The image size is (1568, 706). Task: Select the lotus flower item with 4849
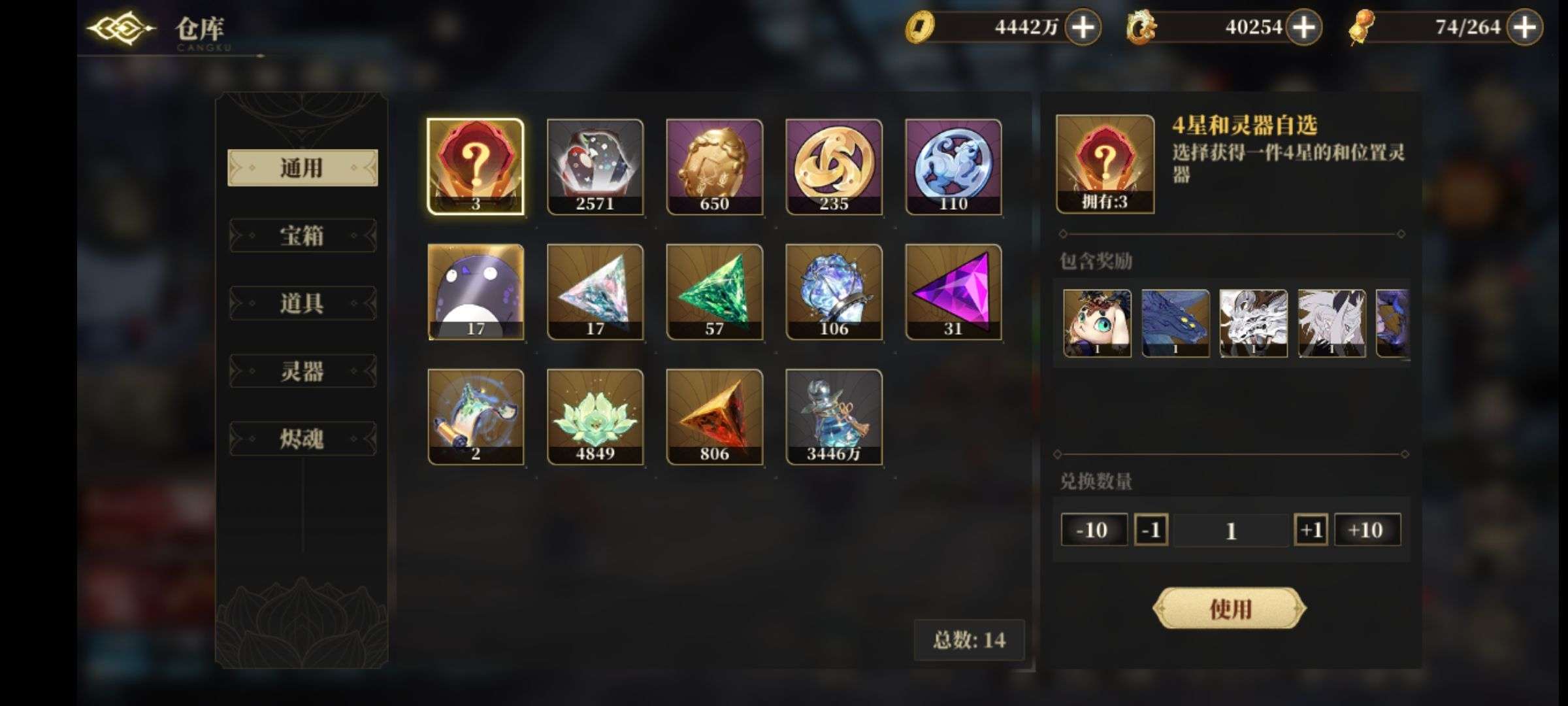(x=595, y=417)
